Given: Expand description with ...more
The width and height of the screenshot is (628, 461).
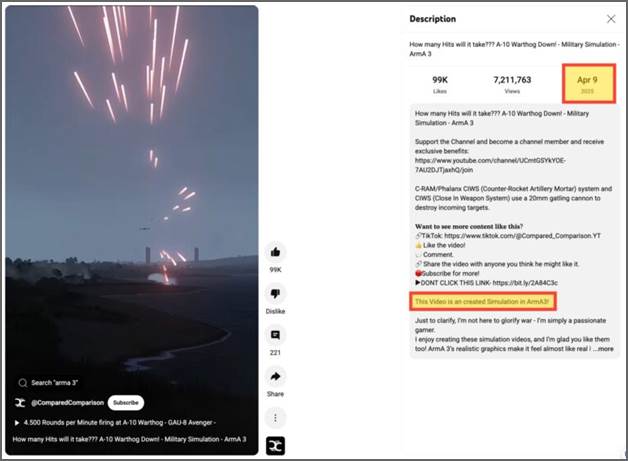Looking at the screenshot, I should point(603,349).
